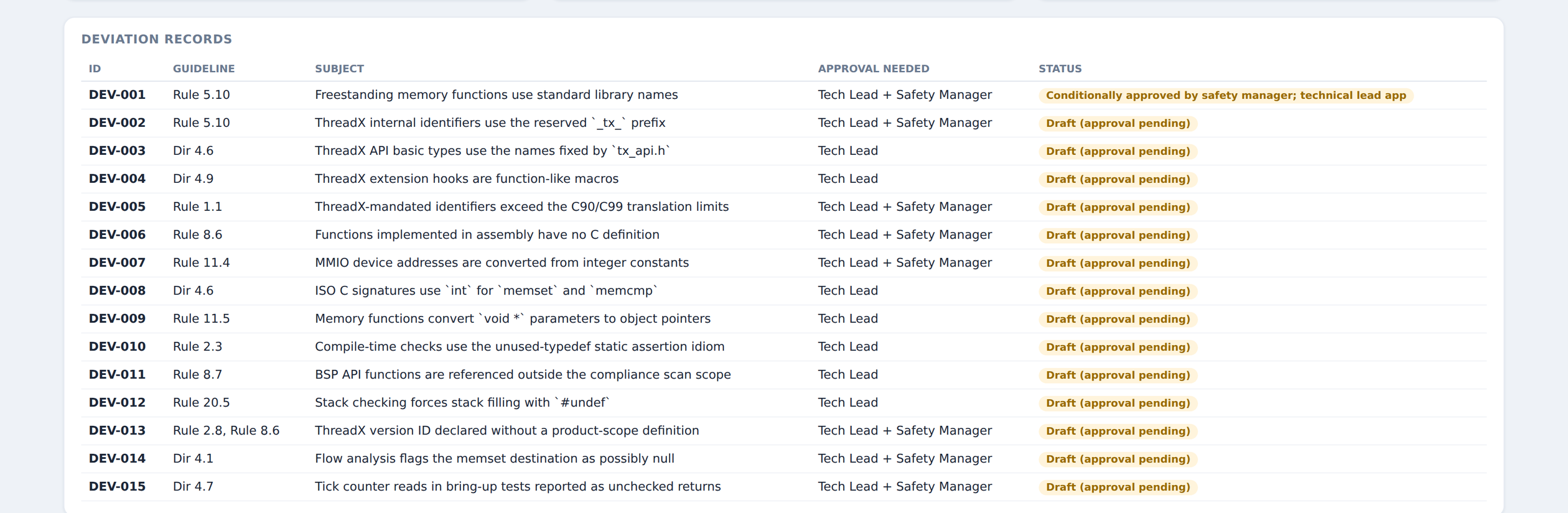Click Rule 8.6 guideline in DEV-006 row
This screenshot has height=513, width=1568.
click(x=197, y=235)
